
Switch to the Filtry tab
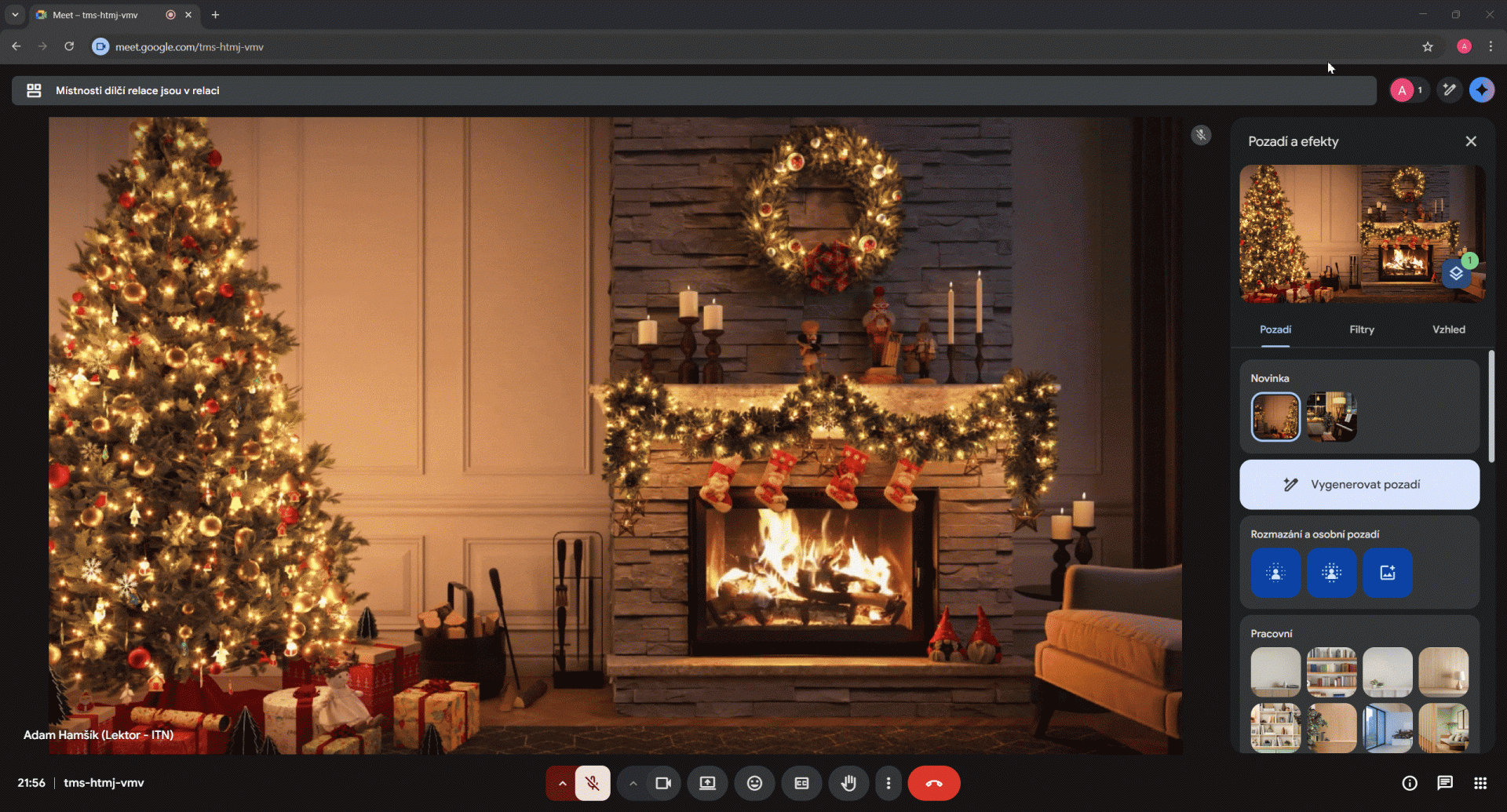tap(1362, 330)
